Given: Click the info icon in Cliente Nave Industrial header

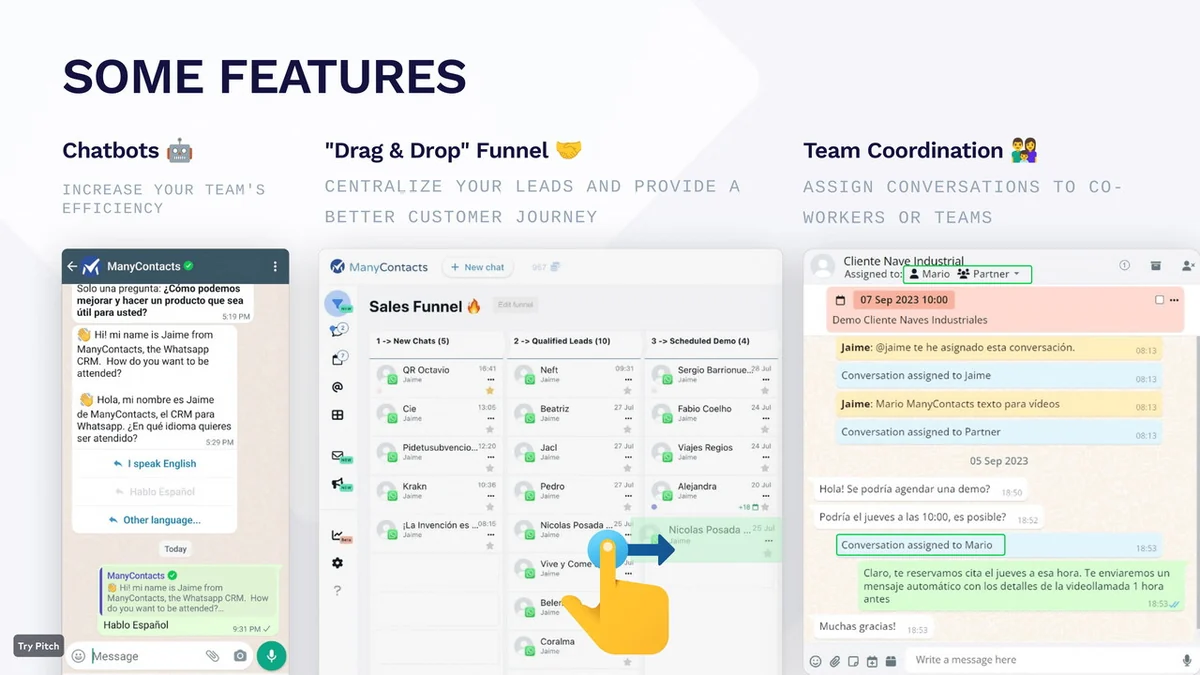Looking at the screenshot, I should click(1124, 265).
